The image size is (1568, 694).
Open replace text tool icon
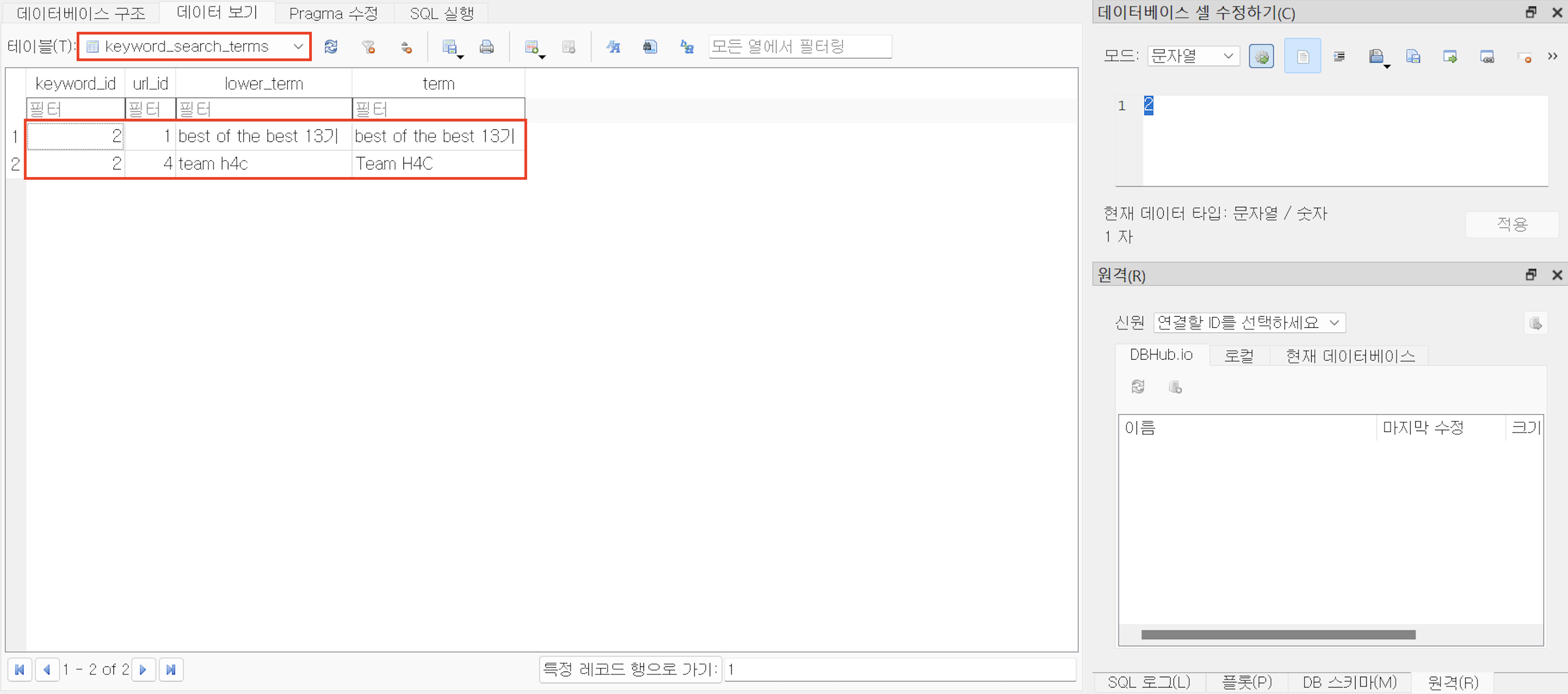click(x=686, y=47)
